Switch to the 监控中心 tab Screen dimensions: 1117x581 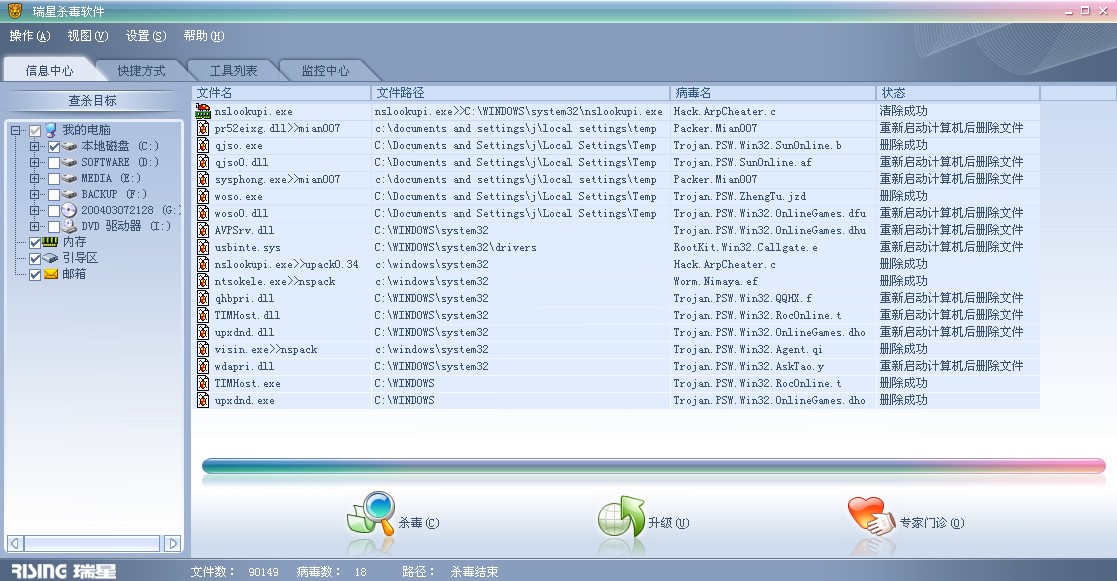(325, 70)
